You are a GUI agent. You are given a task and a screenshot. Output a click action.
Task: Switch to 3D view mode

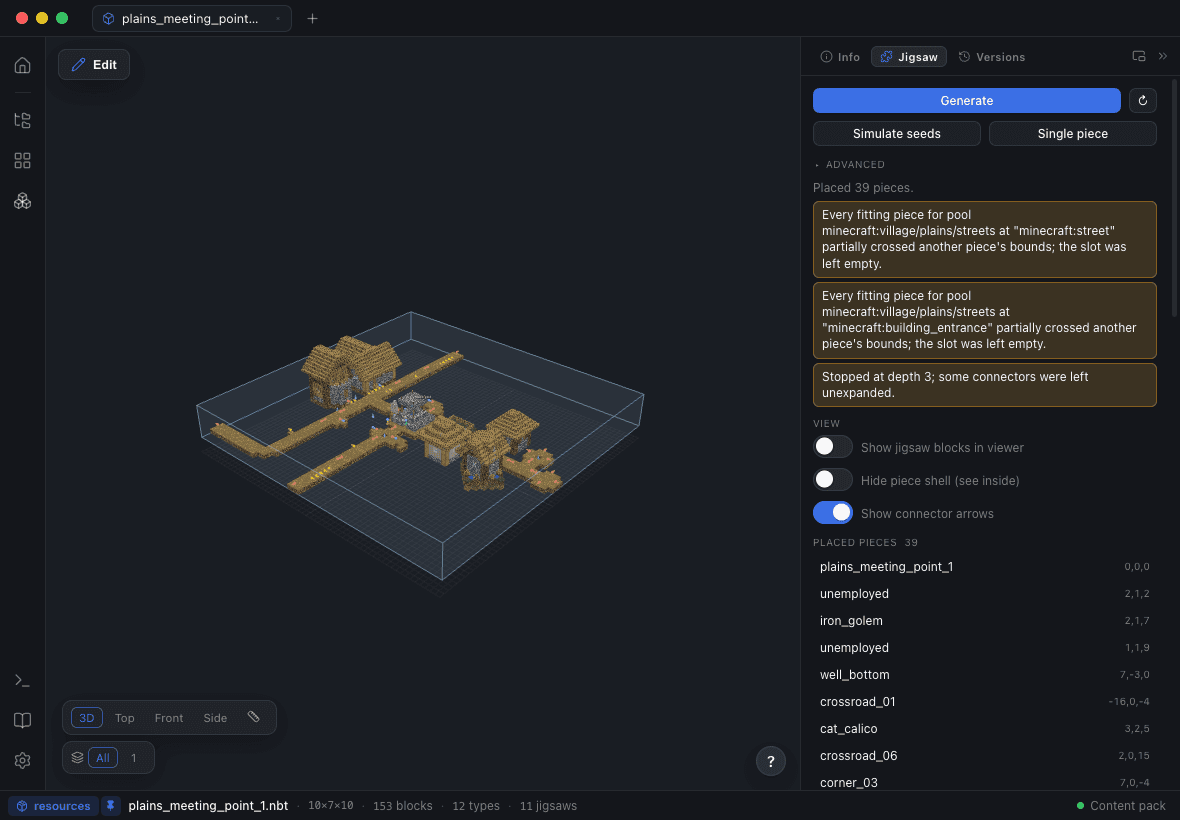87,718
